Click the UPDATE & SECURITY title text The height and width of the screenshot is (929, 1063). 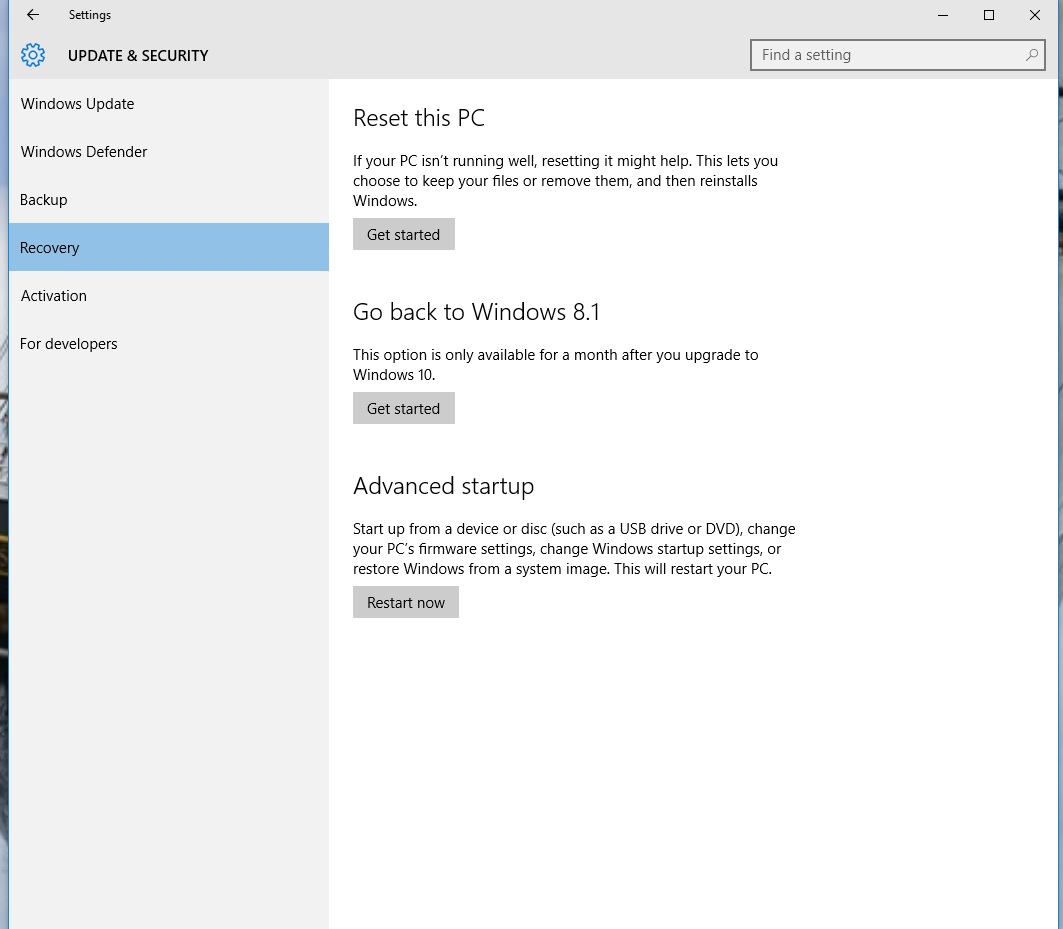(x=138, y=56)
